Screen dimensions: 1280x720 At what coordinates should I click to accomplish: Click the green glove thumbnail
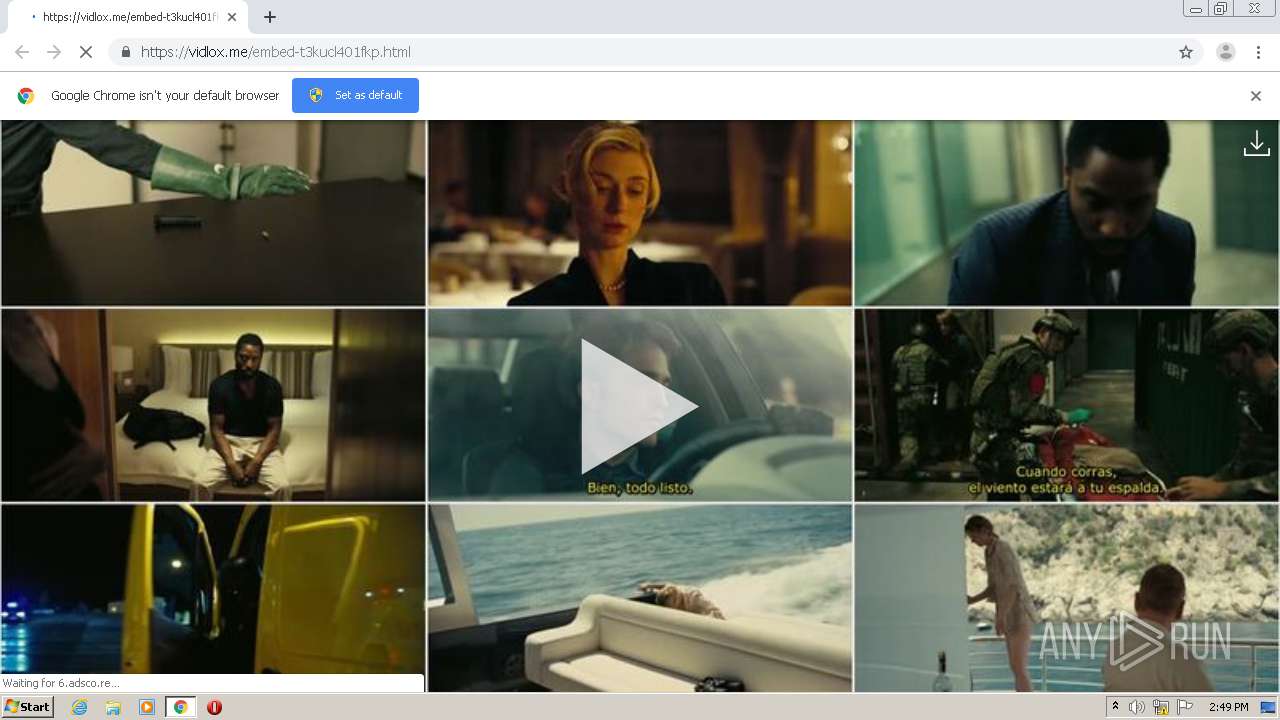(213, 213)
